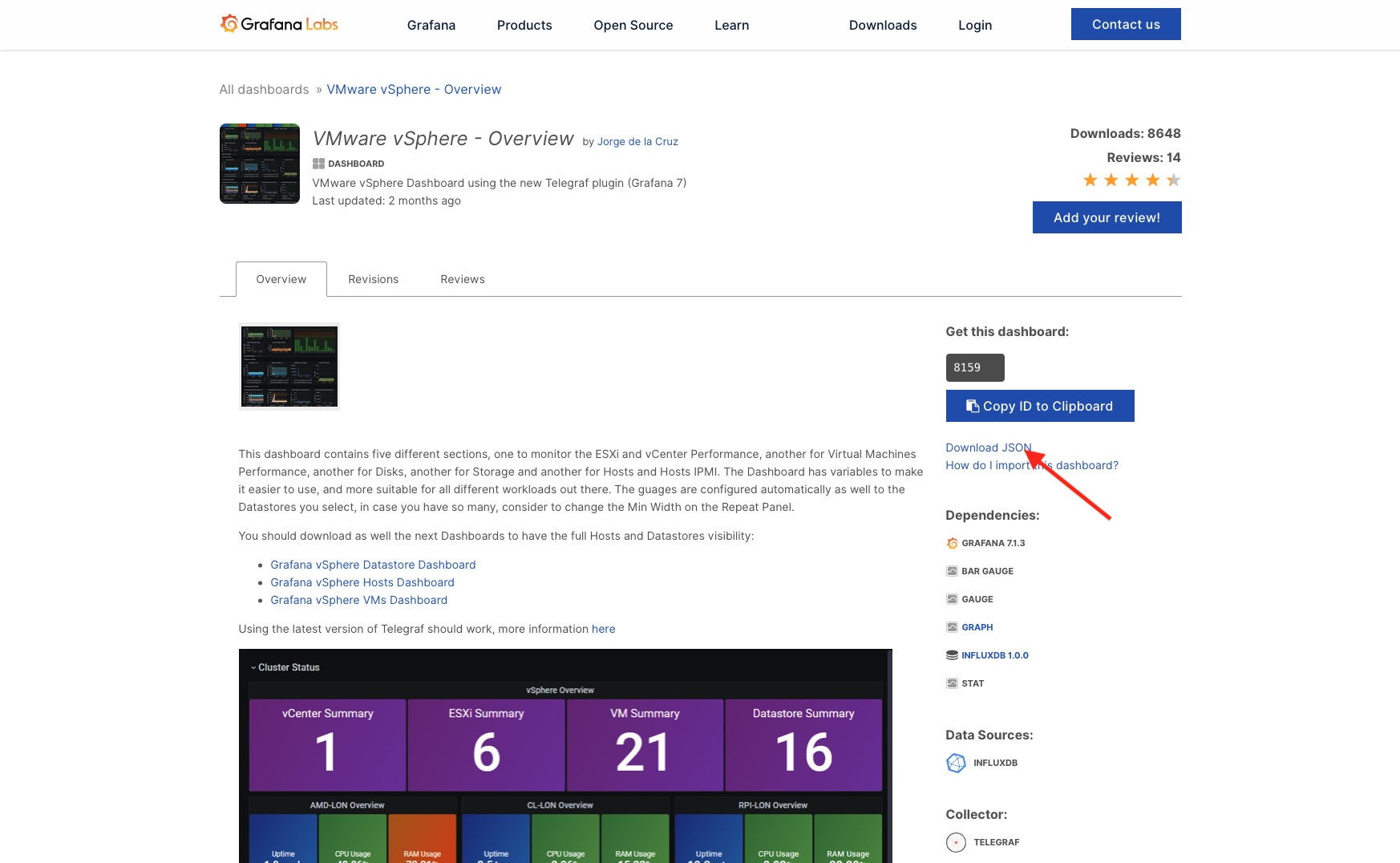Click the Bar Gauge panel icon
Viewport: 1400px width, 863px height.
952,571
